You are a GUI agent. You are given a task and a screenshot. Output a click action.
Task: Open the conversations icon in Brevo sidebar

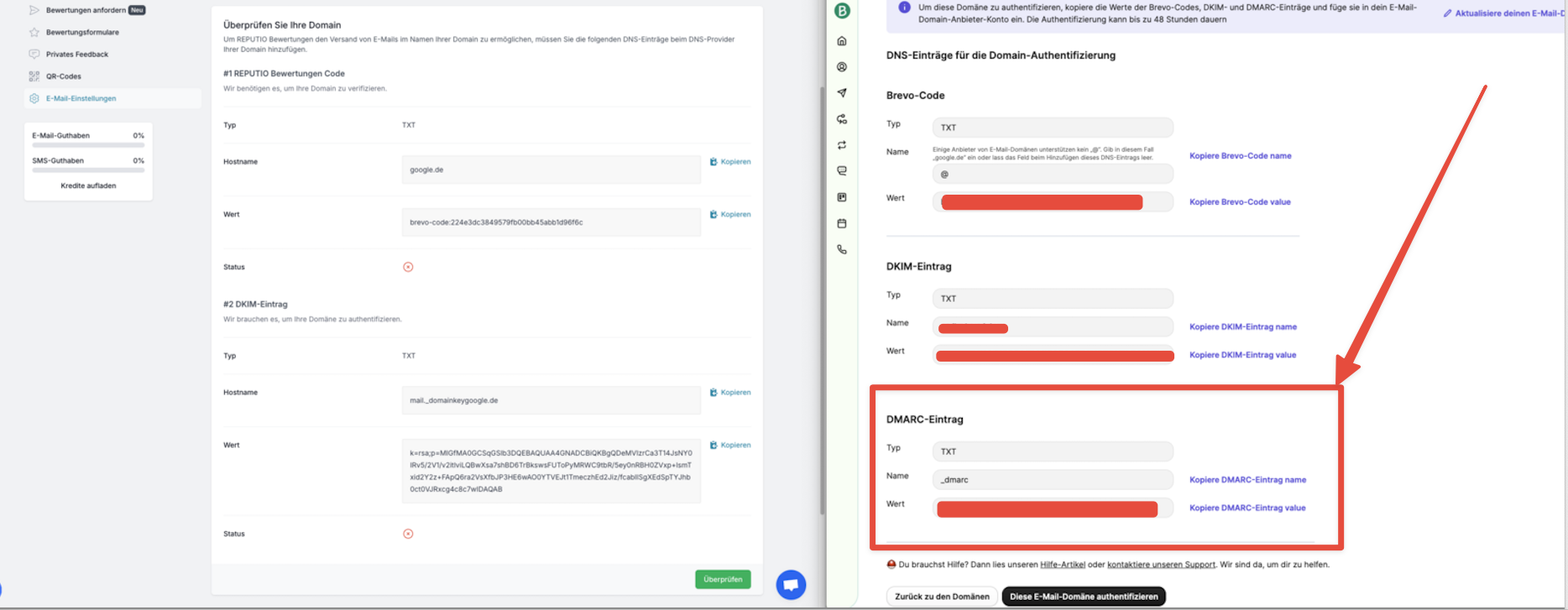pos(842,171)
